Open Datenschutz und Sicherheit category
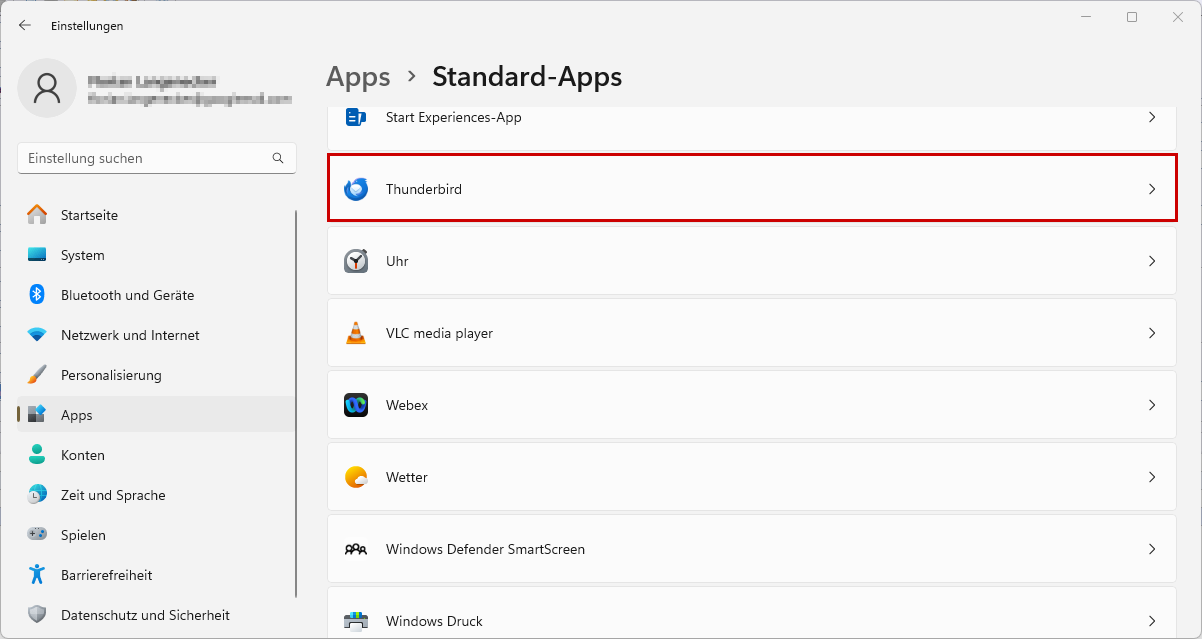Screen dimensions: 1202x639 [x=156, y=615]
